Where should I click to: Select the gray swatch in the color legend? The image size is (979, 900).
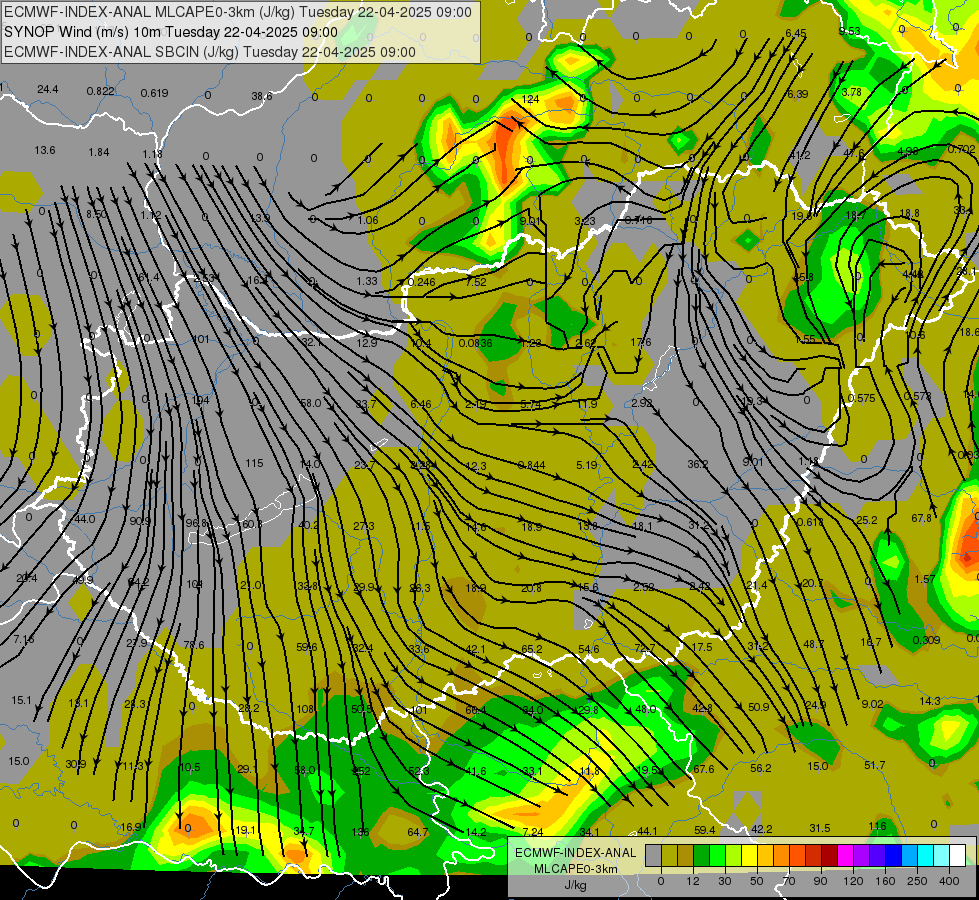653,855
